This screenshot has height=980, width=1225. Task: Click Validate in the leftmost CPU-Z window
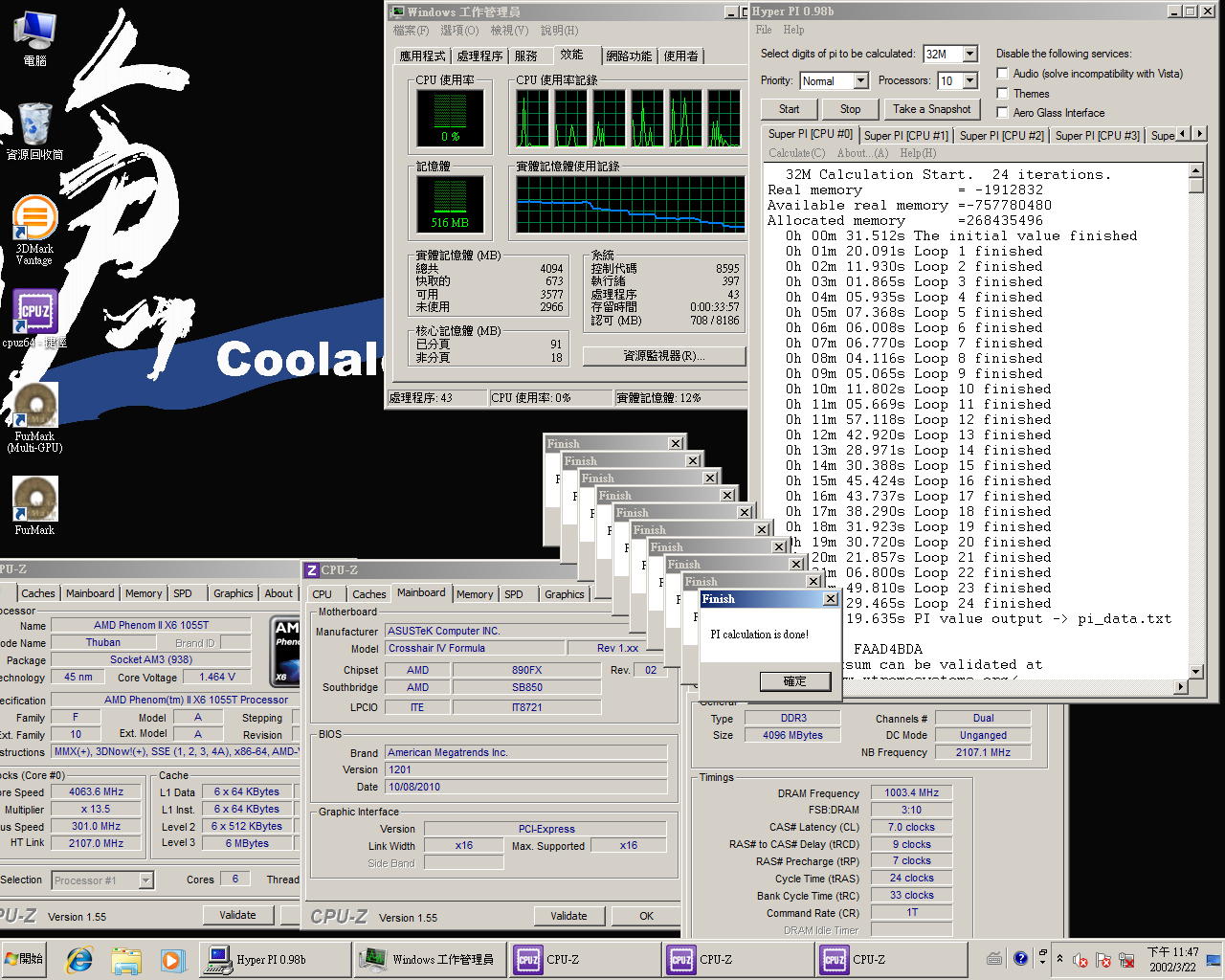click(x=237, y=915)
